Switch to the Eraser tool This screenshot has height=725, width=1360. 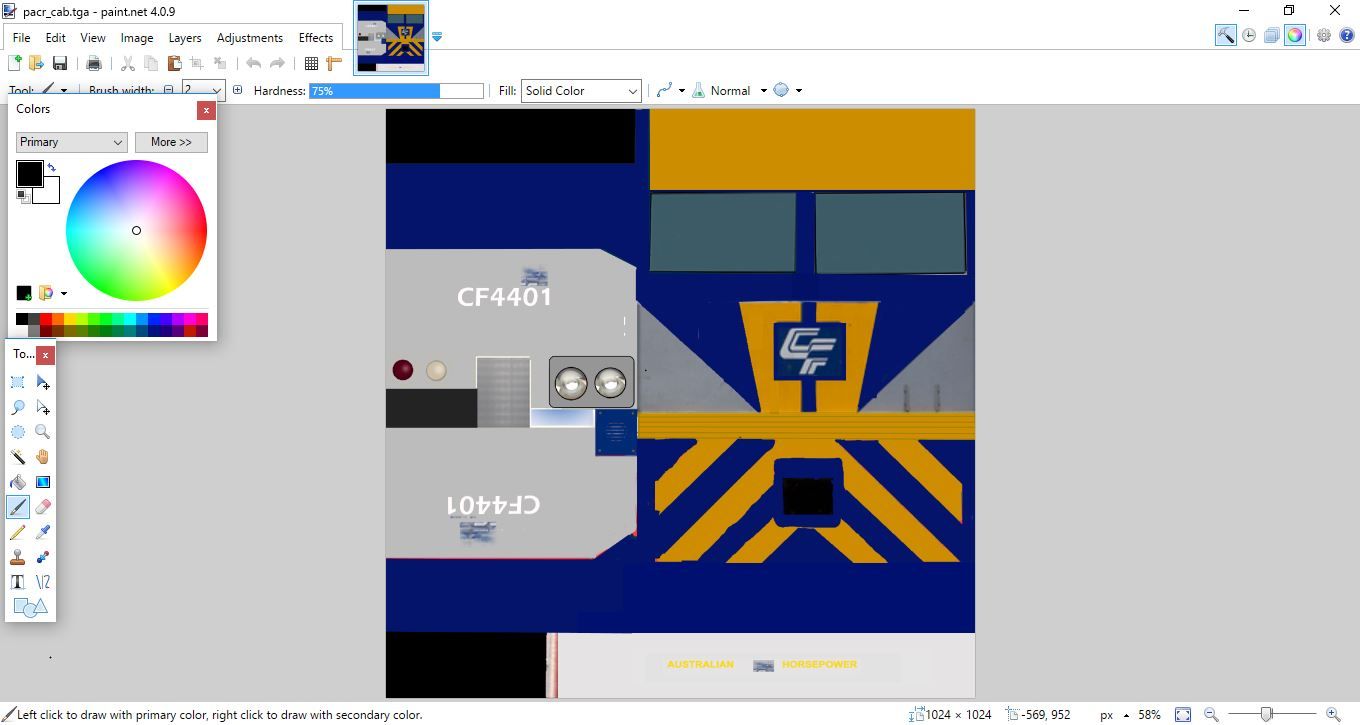pos(42,507)
